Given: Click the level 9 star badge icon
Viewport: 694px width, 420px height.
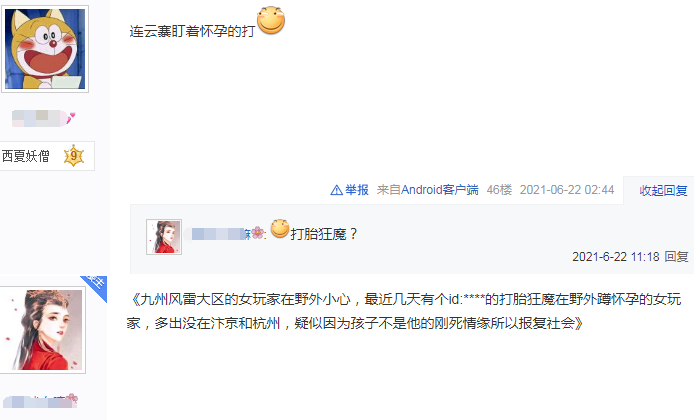Looking at the screenshot, I should click(x=73, y=156).
